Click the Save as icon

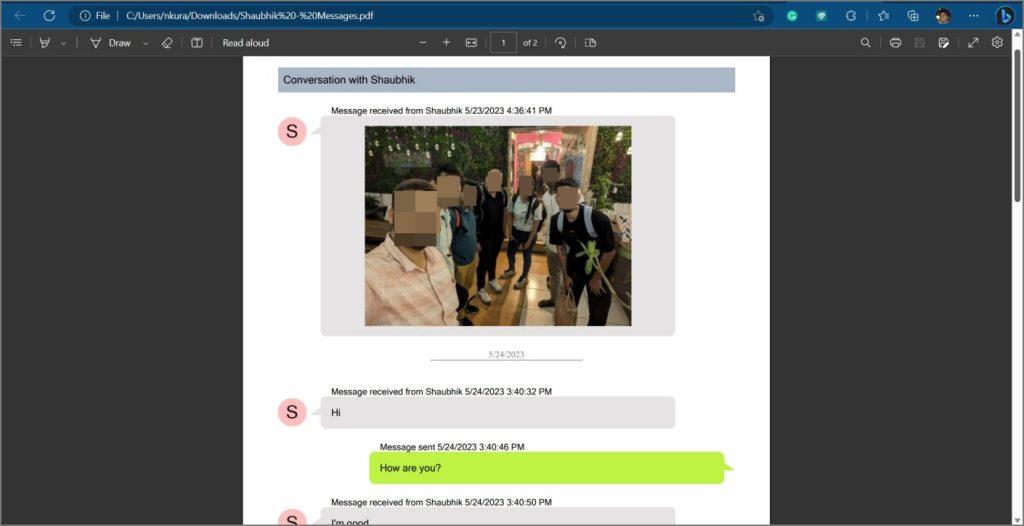tap(943, 42)
